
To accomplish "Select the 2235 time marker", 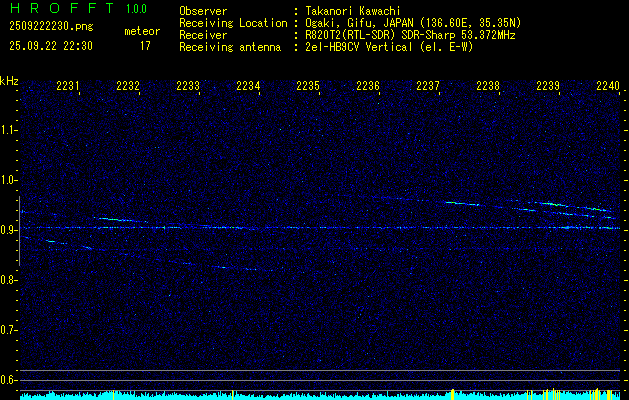I will tap(308, 87).
